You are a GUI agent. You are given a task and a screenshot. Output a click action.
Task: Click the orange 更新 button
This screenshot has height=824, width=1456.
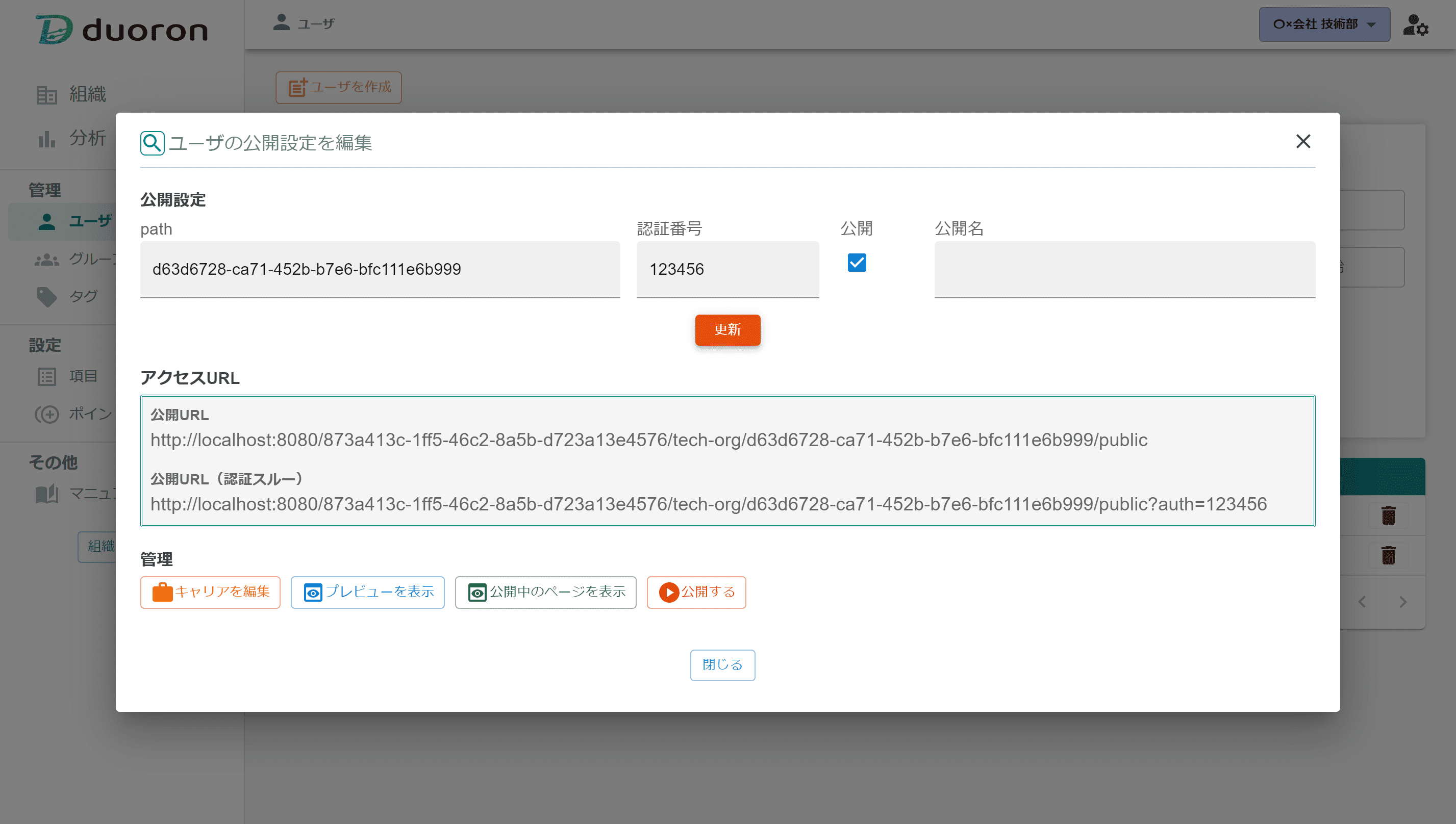pos(727,329)
